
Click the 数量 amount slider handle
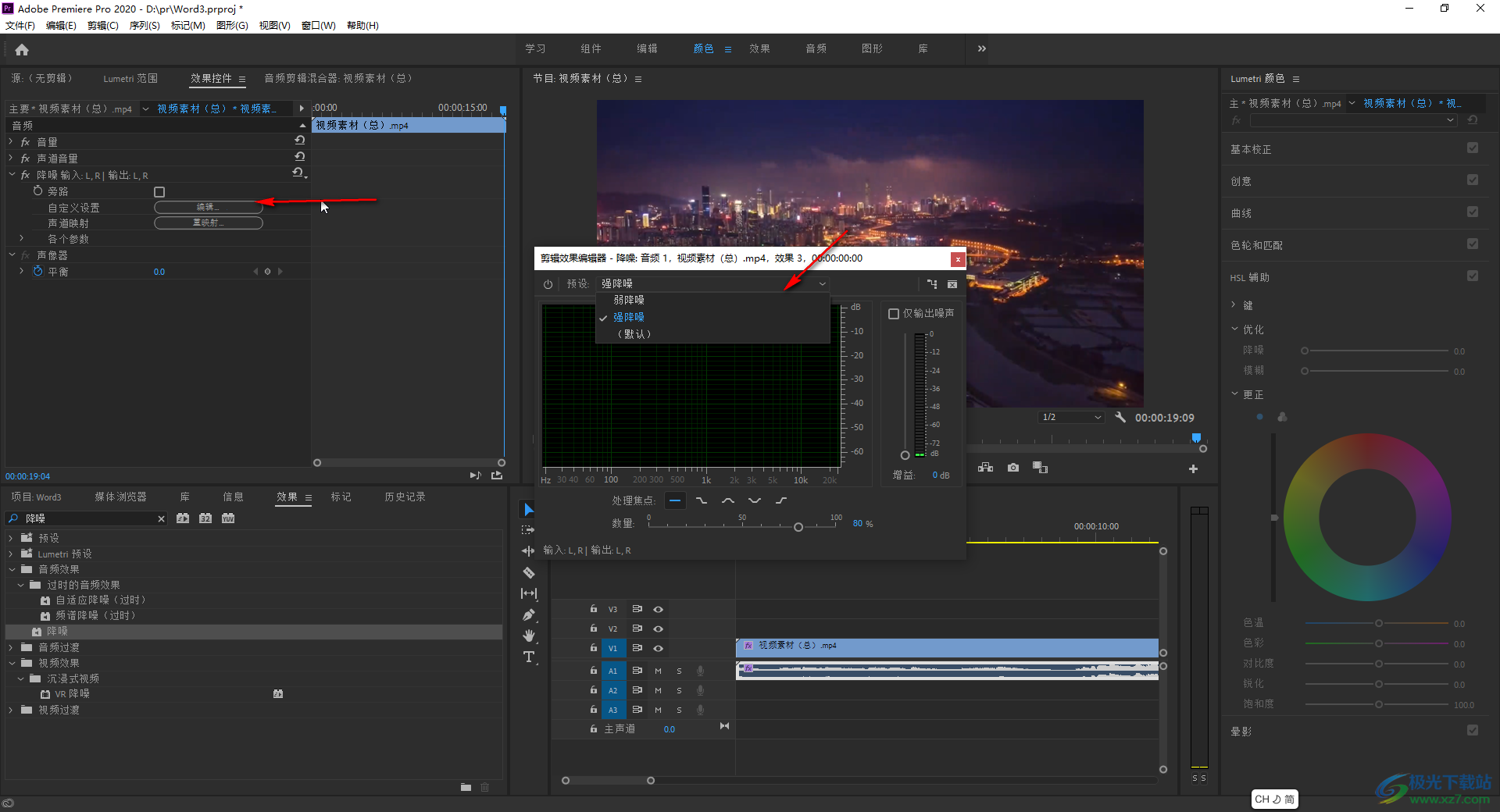(798, 527)
